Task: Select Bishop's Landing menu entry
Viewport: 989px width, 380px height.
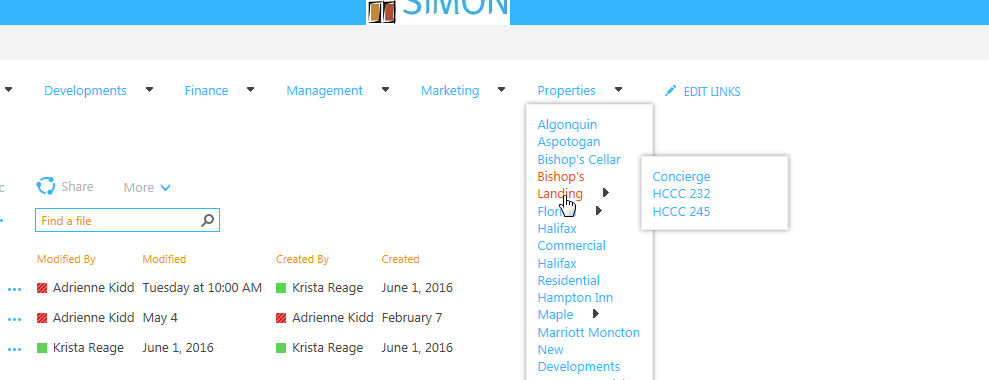Action: pos(561,185)
